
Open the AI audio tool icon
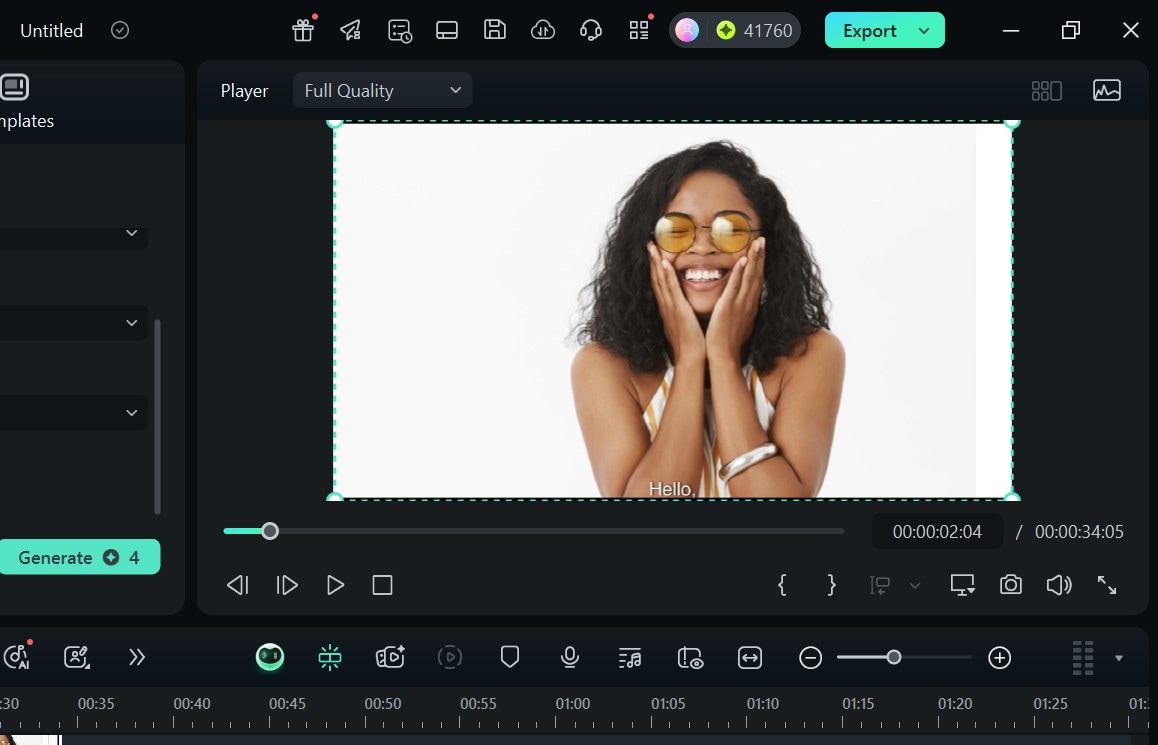tap(18, 656)
